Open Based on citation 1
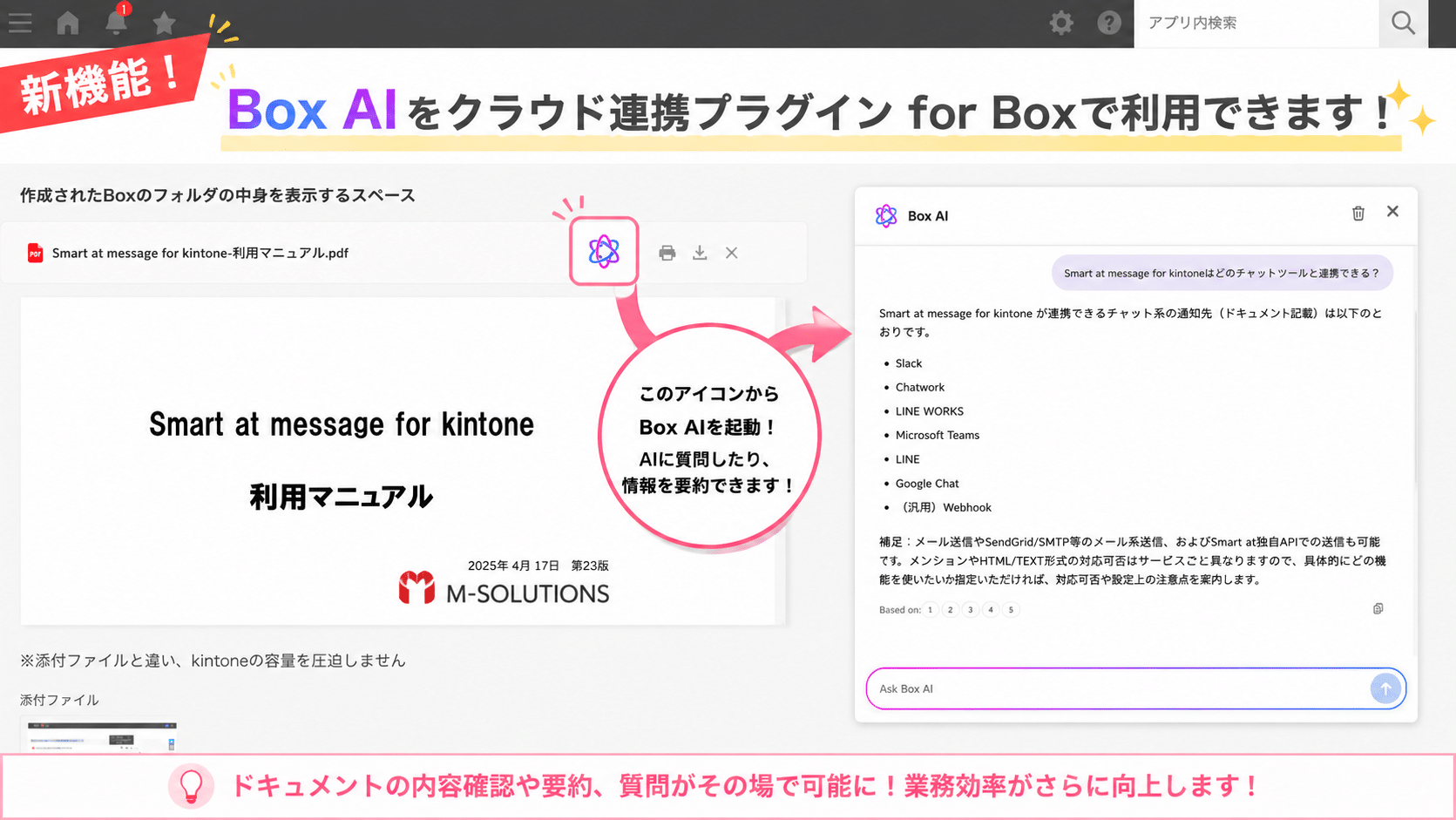Screen dimensions: 1456x820 pyautogui.click(x=931, y=610)
